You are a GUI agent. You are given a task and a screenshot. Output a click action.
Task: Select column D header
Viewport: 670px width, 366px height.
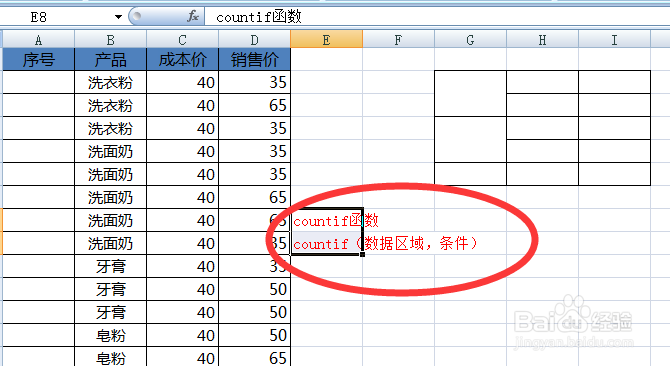point(254,40)
